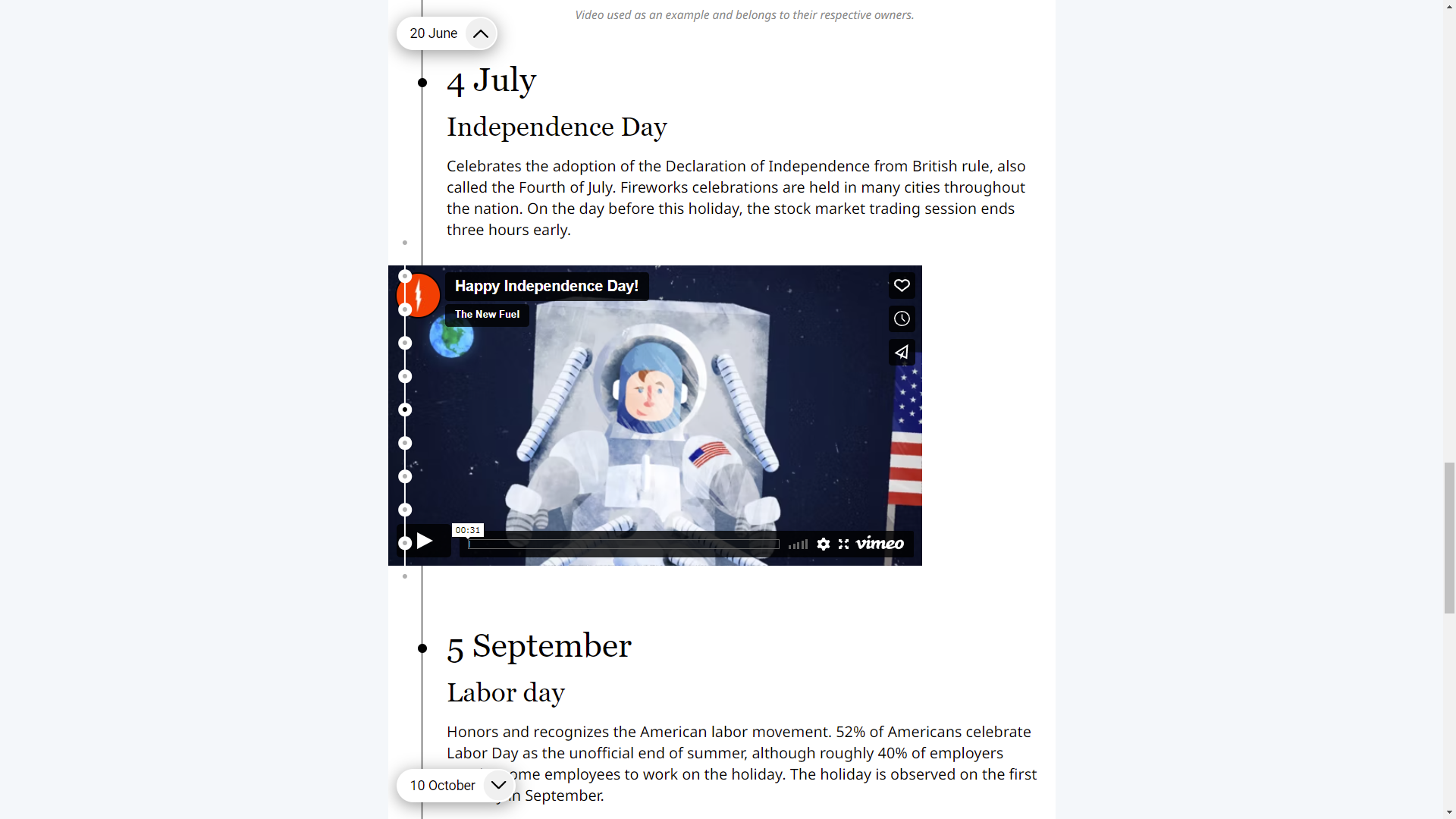The height and width of the screenshot is (819, 1456).
Task: Click the heart/like icon on video
Action: (901, 285)
